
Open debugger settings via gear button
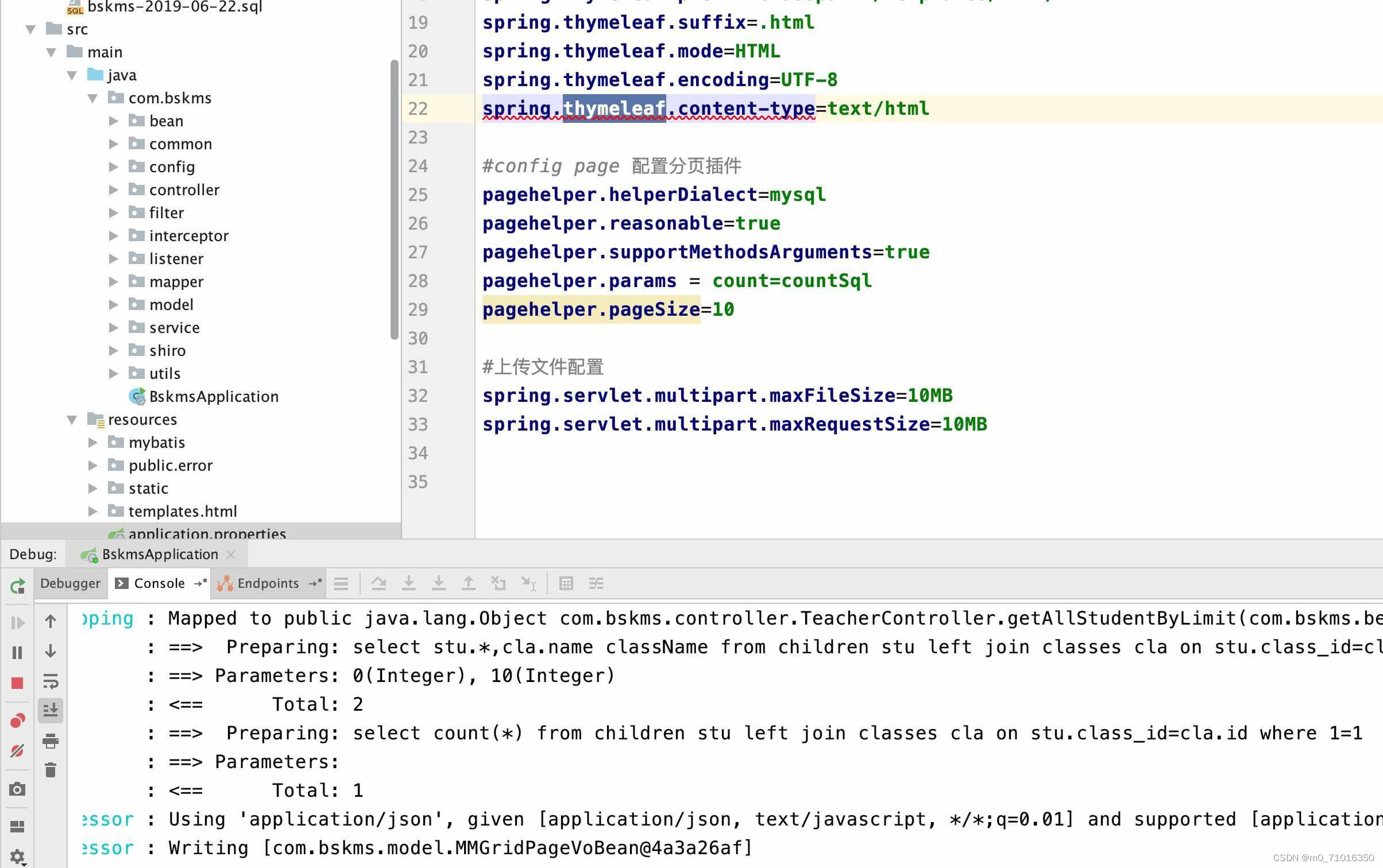(x=18, y=855)
